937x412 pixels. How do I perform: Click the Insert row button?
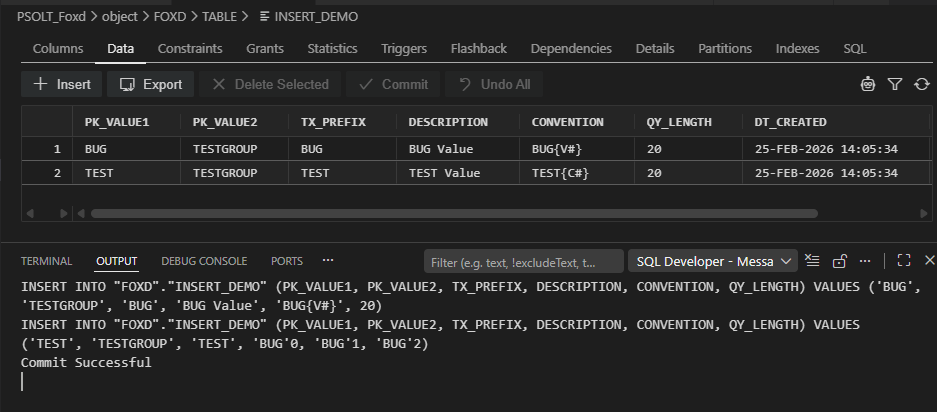pos(61,85)
